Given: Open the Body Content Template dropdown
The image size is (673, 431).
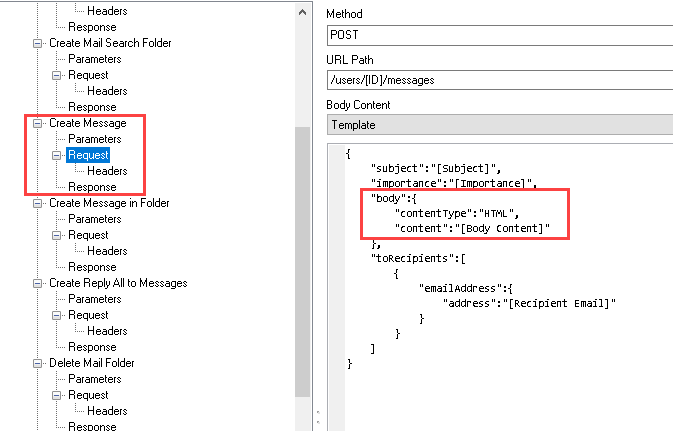Looking at the screenshot, I should [499, 125].
